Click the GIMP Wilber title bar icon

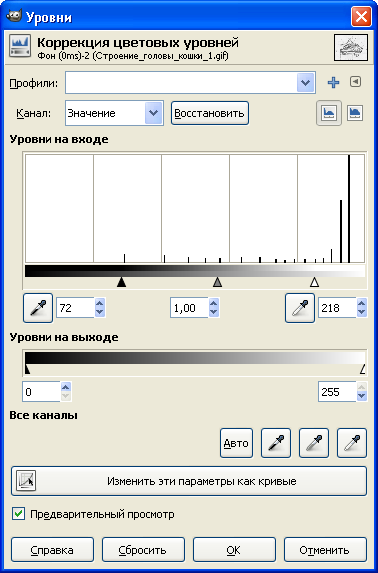14,16
